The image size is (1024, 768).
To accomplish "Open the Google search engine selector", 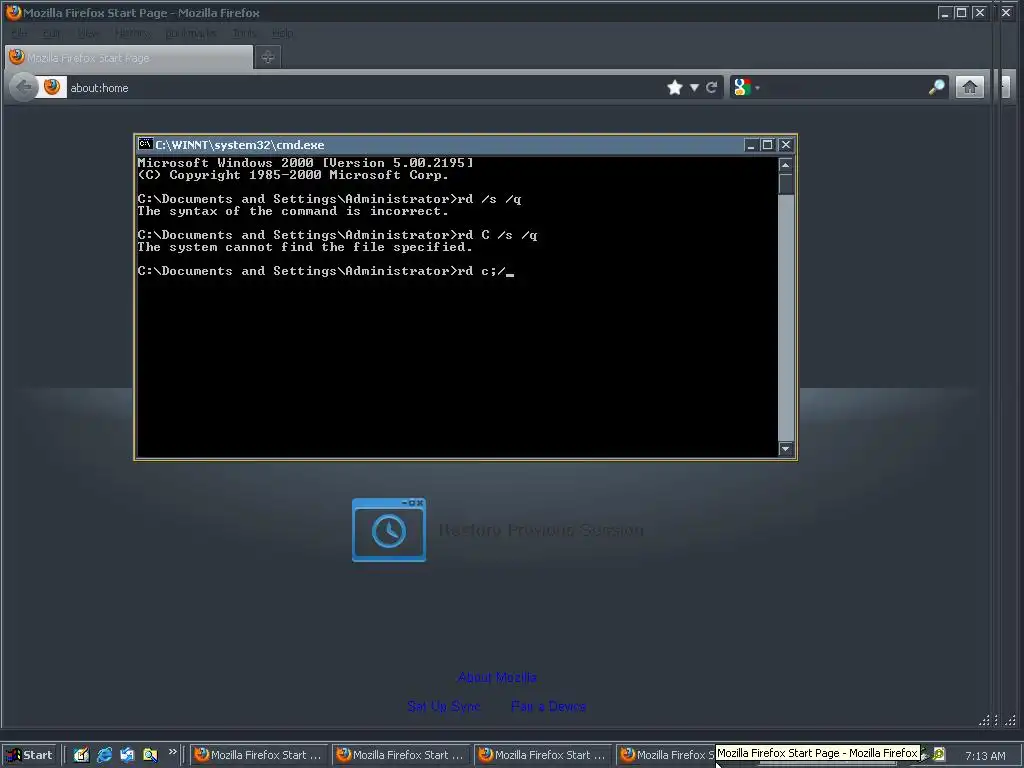I will [x=746, y=87].
